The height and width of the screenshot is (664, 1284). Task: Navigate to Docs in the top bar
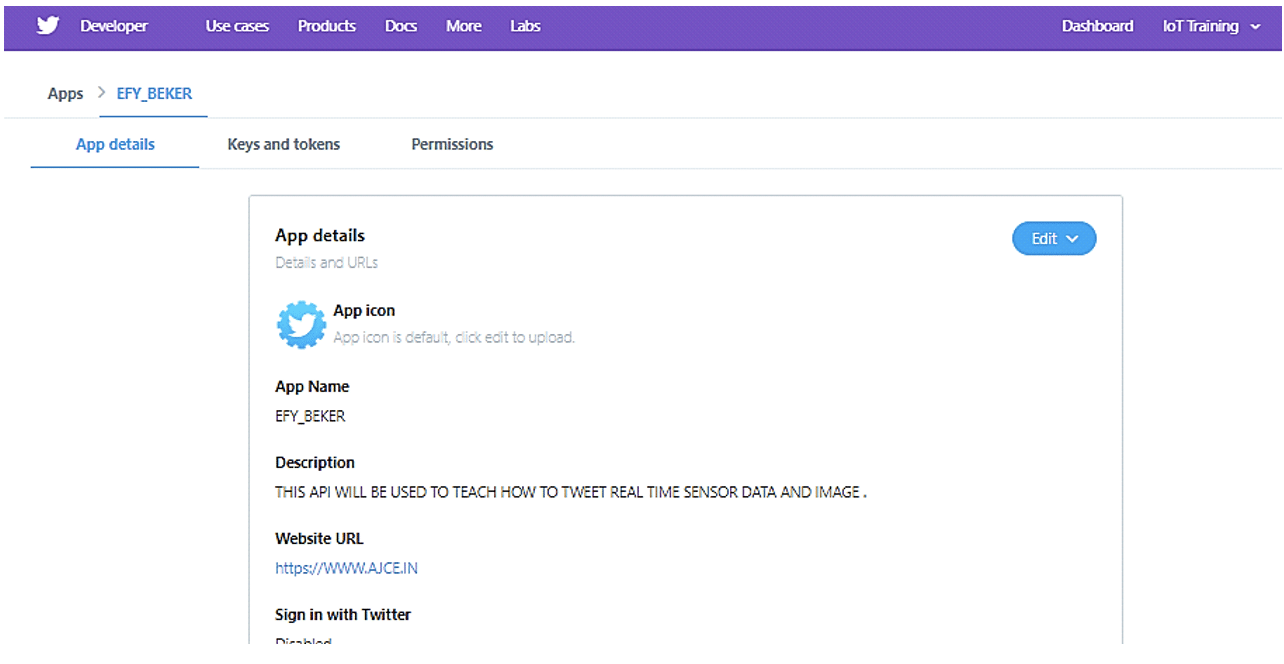[400, 26]
